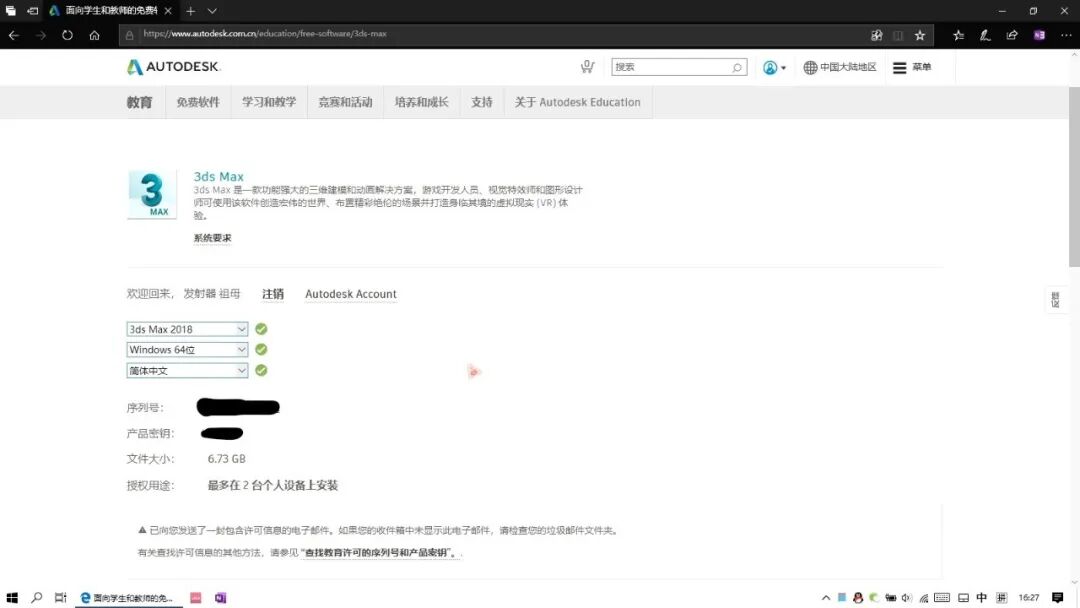The width and height of the screenshot is (1080, 608).
Task: Open the action center notifications
Action: coord(1057,598)
